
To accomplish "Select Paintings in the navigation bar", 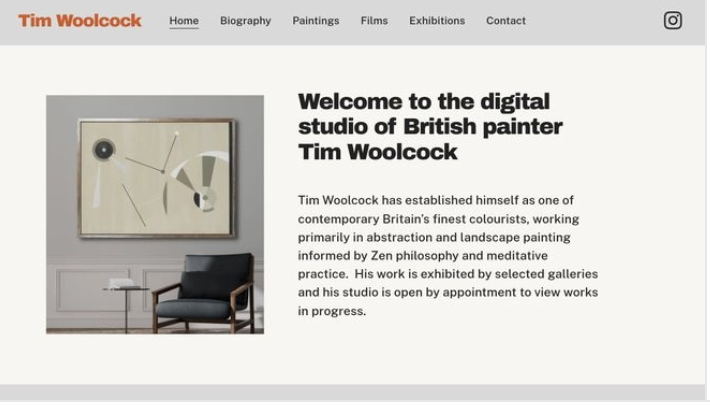I will [316, 21].
